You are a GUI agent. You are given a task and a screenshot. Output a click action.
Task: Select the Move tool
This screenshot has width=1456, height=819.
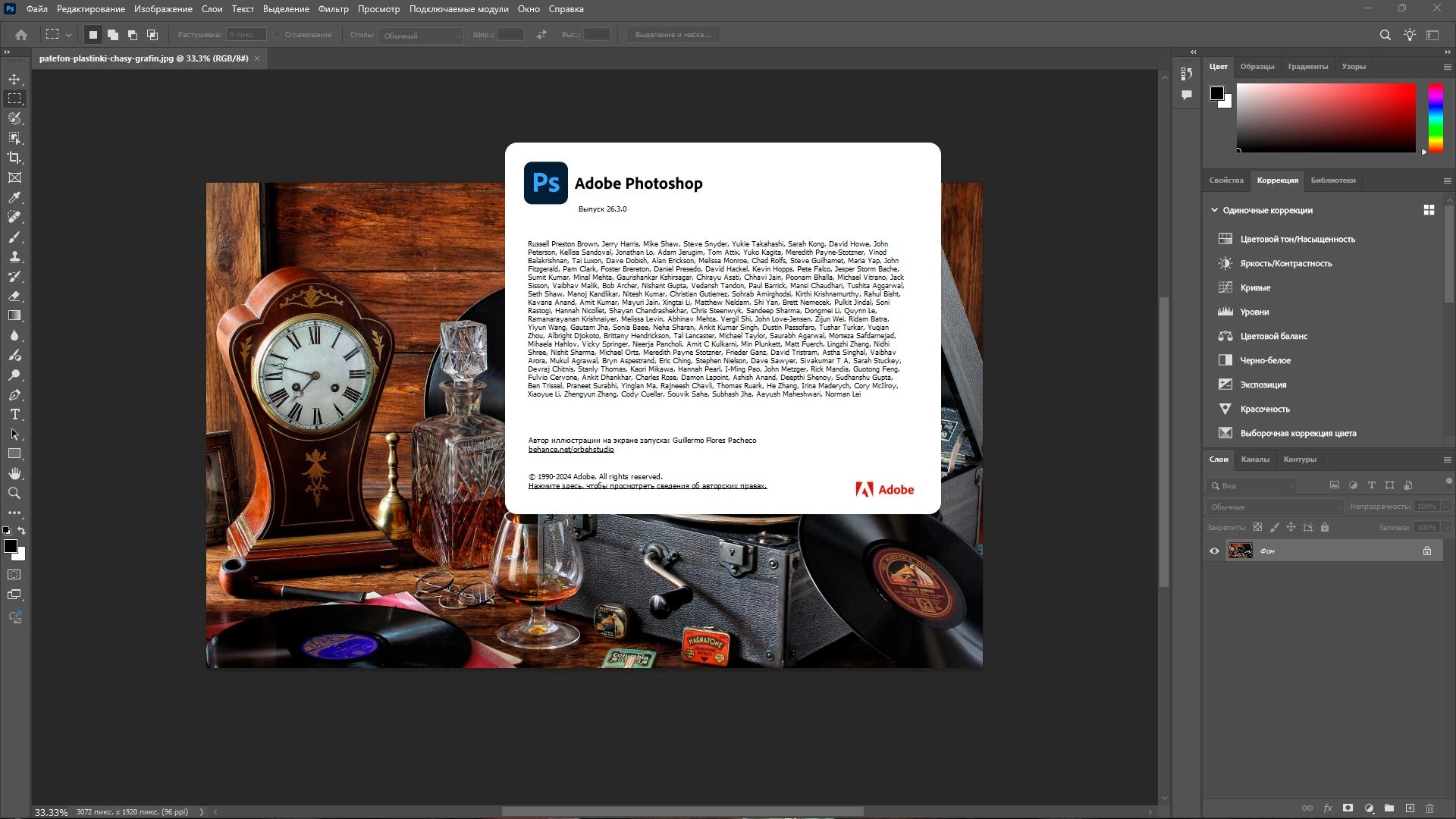click(14, 80)
